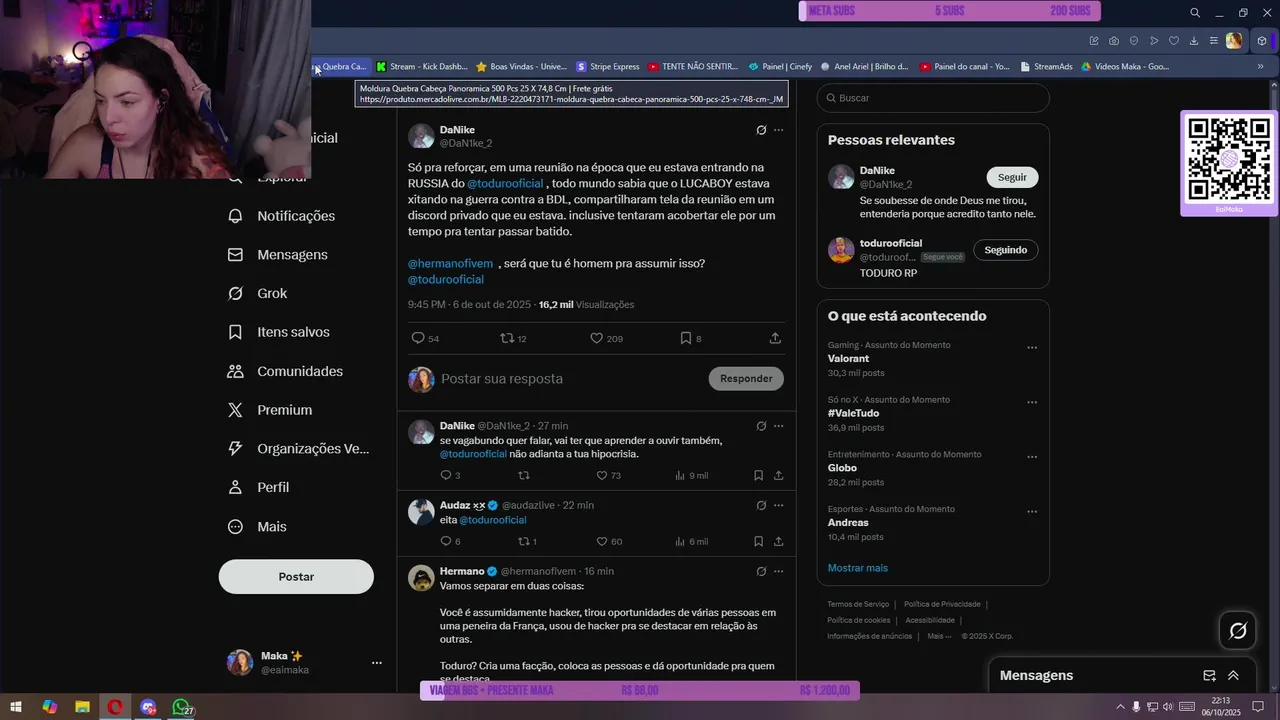Reply to main post with 54 replies

tap(425, 338)
